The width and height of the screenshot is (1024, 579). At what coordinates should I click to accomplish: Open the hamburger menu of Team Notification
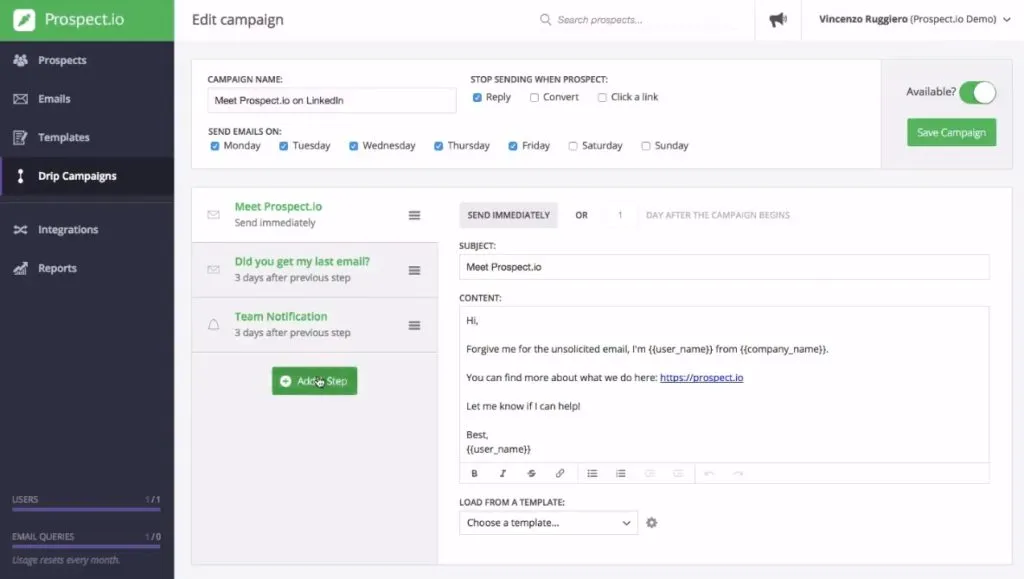coord(414,325)
